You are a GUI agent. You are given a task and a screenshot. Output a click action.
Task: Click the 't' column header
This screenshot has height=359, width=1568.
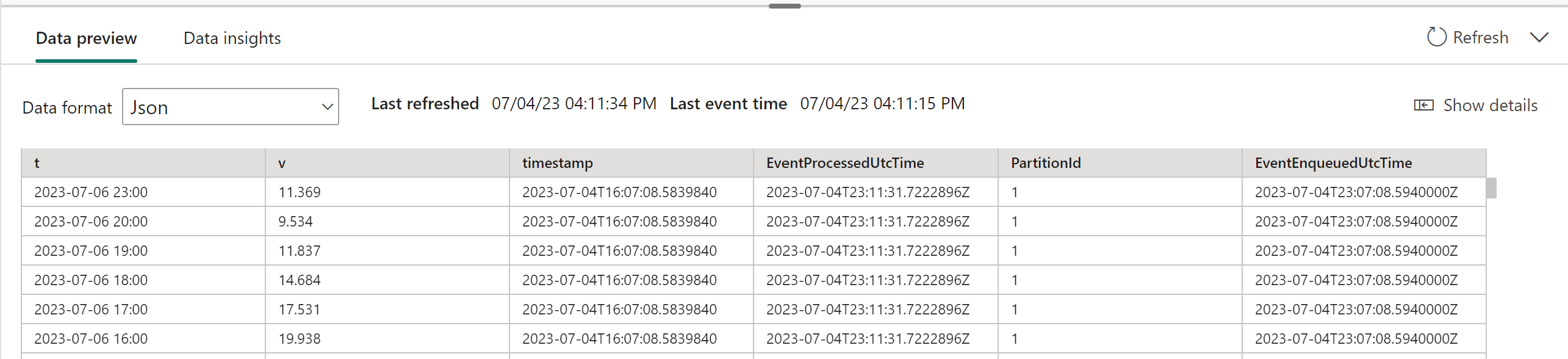(x=37, y=163)
